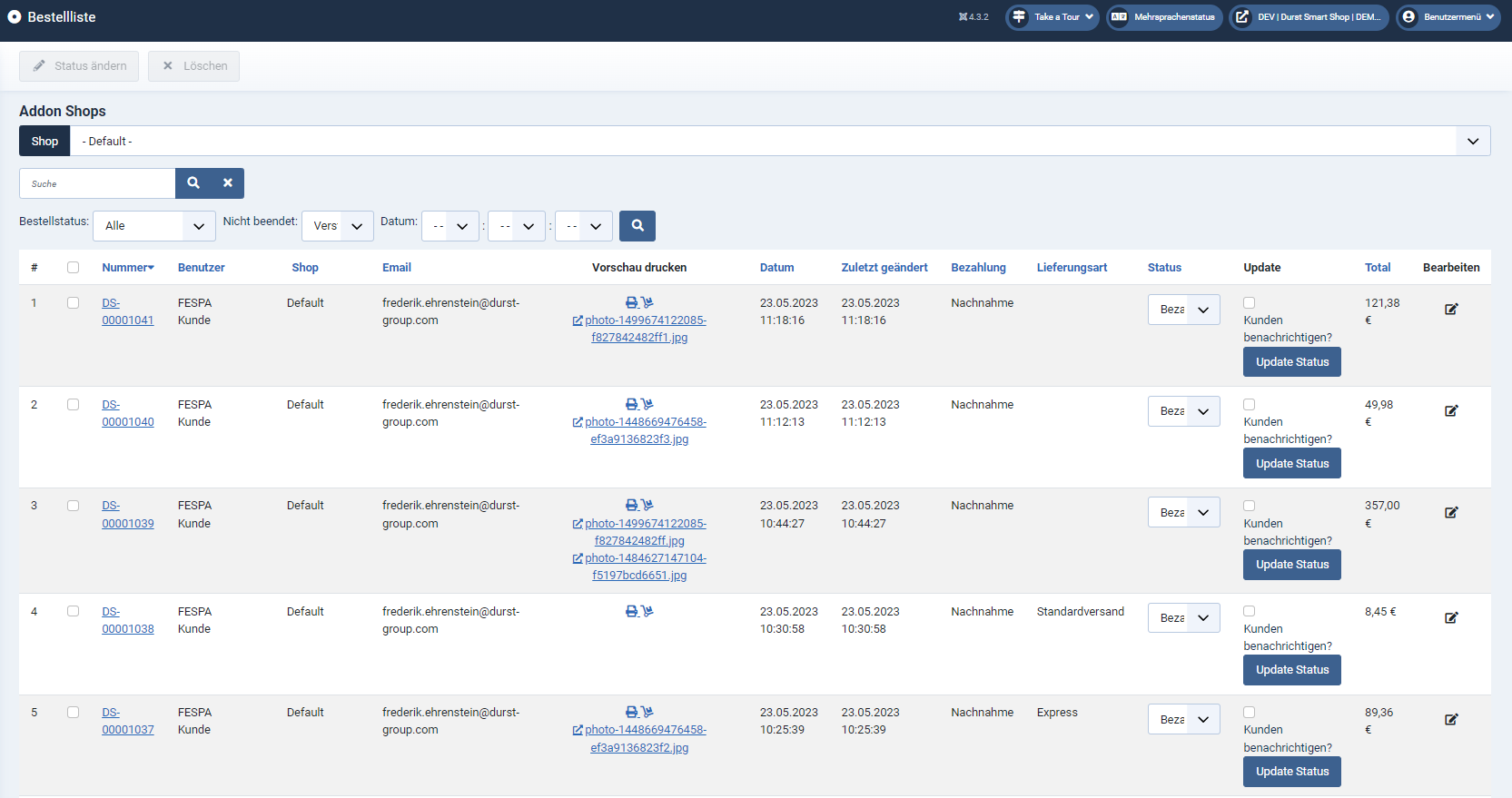Image resolution: width=1512 pixels, height=798 pixels.
Task: Clear the search field with the X
Action: [228, 183]
